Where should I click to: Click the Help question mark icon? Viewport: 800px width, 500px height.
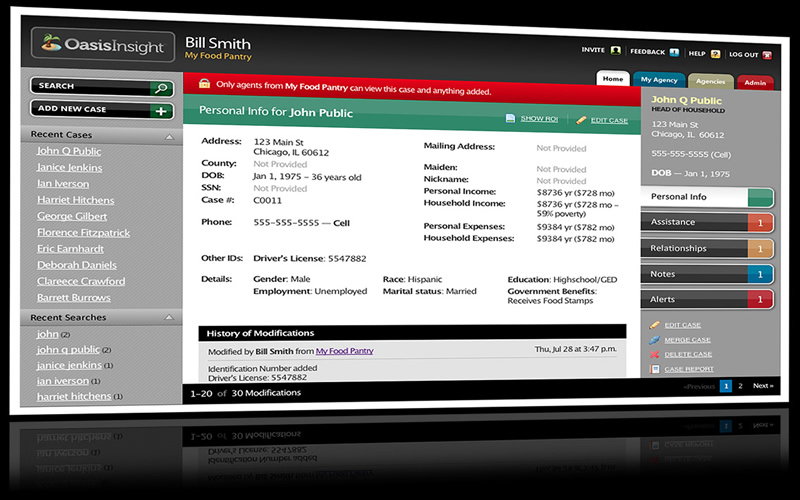715,54
